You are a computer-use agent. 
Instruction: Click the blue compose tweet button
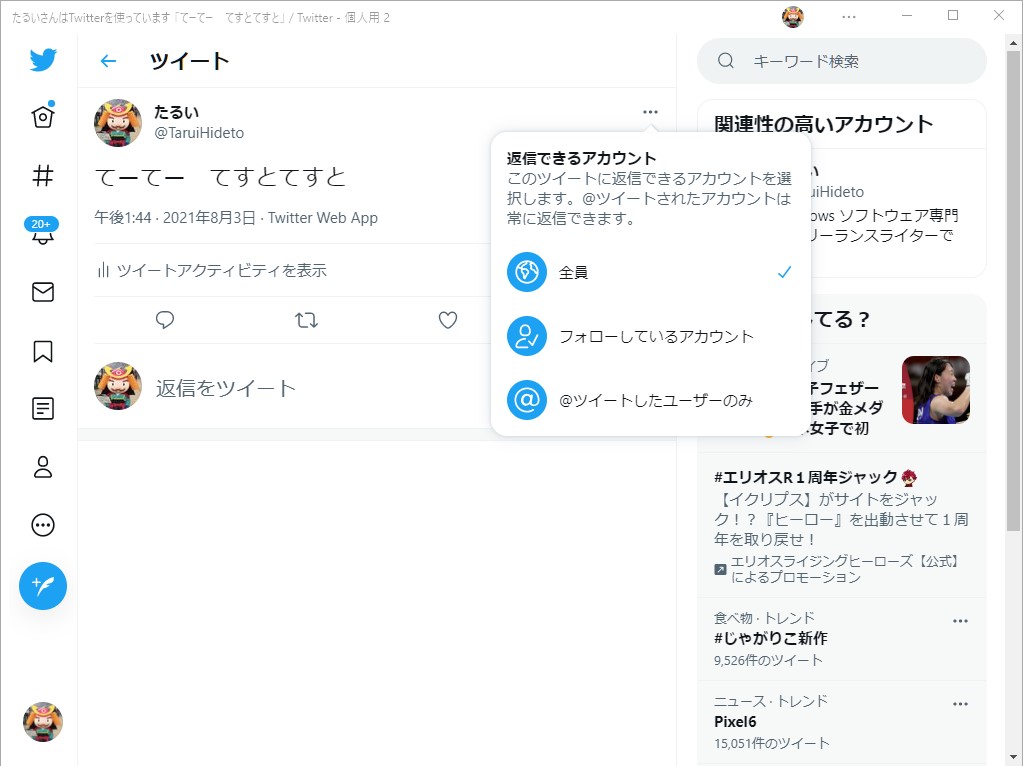click(x=41, y=585)
